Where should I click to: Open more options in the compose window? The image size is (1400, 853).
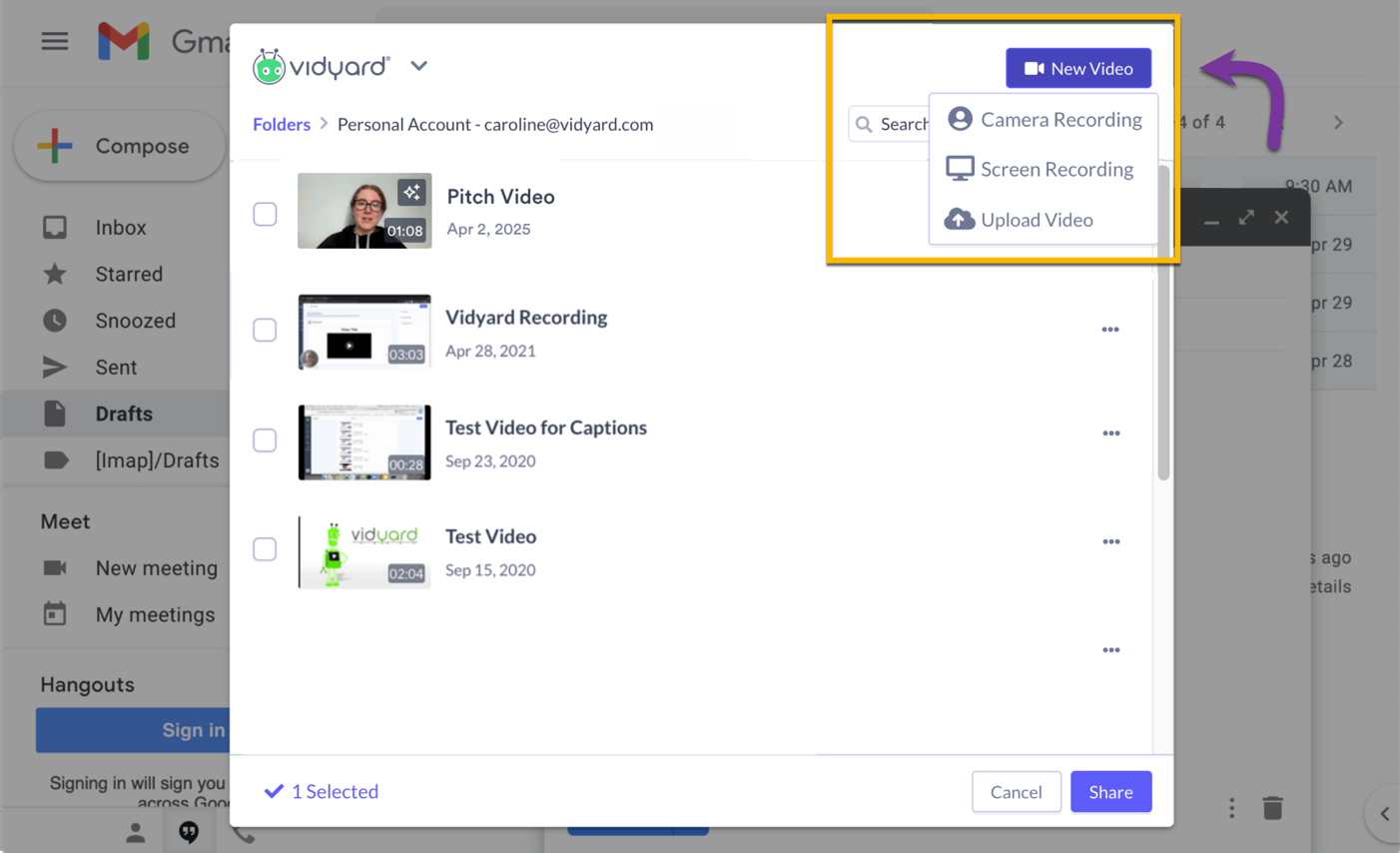(x=1231, y=808)
